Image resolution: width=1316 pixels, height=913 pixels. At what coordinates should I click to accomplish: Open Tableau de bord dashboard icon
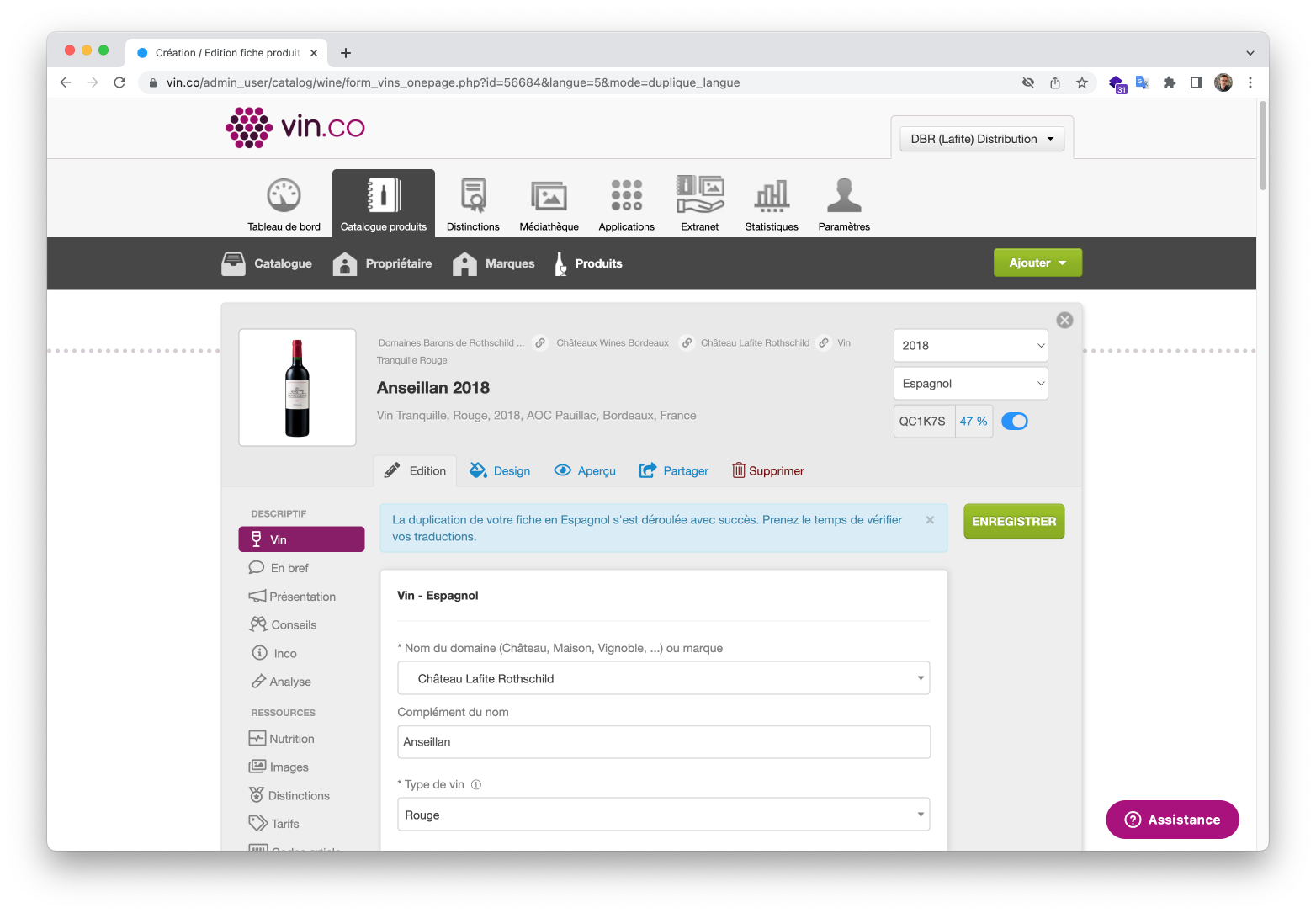click(x=284, y=204)
